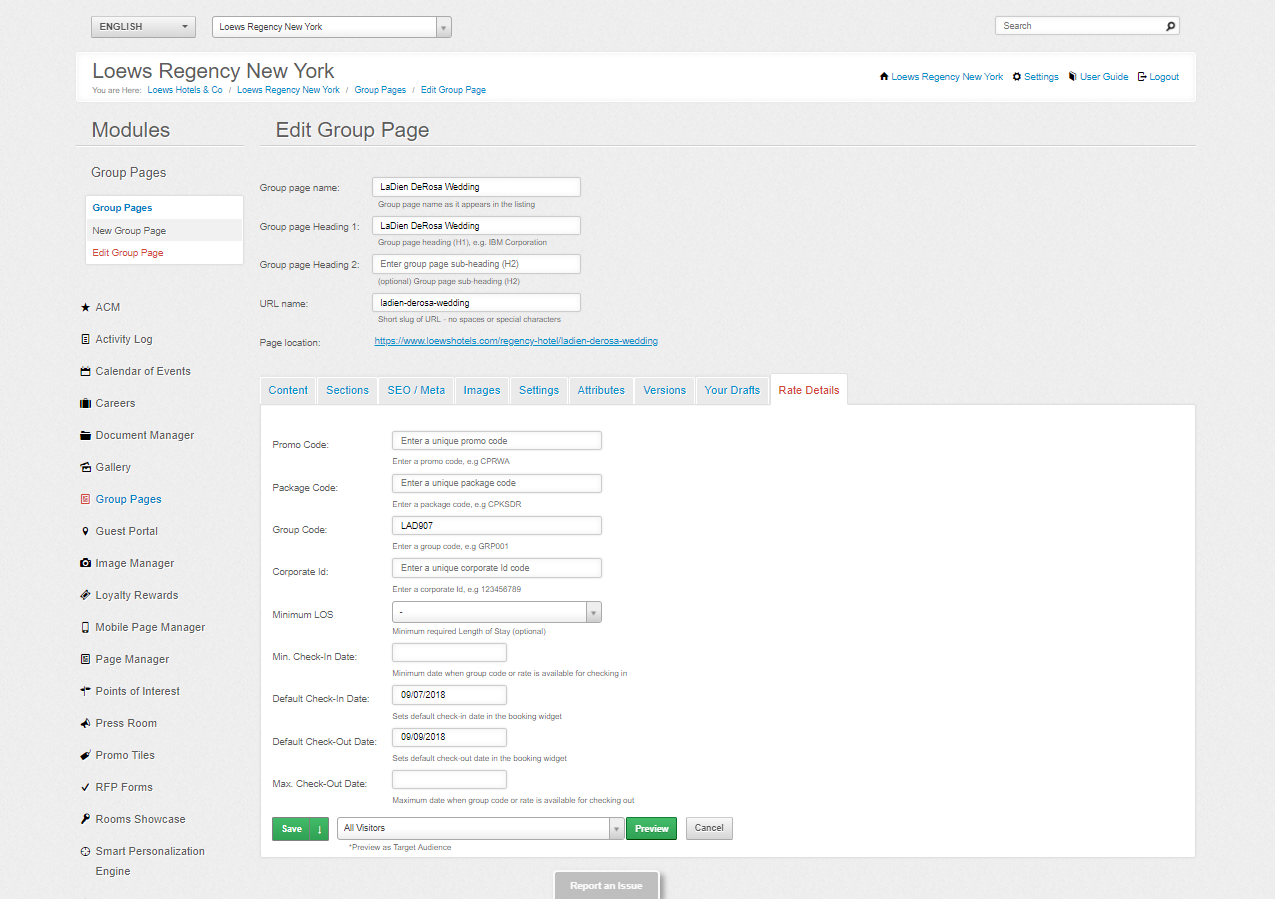Click the Points of Interest signpost icon
1275x899 pixels.
coord(85,692)
